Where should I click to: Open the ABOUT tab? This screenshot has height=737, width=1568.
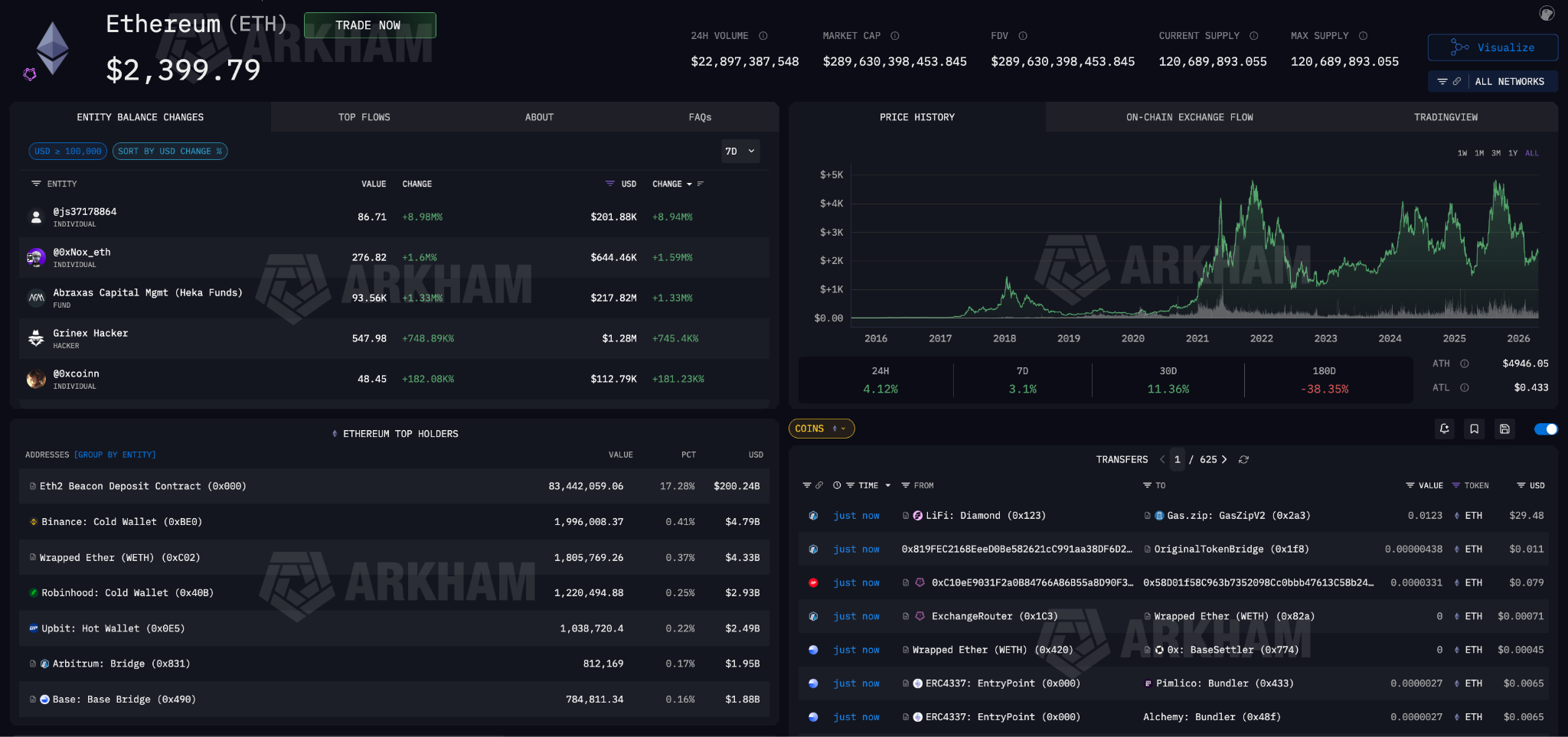(x=539, y=117)
